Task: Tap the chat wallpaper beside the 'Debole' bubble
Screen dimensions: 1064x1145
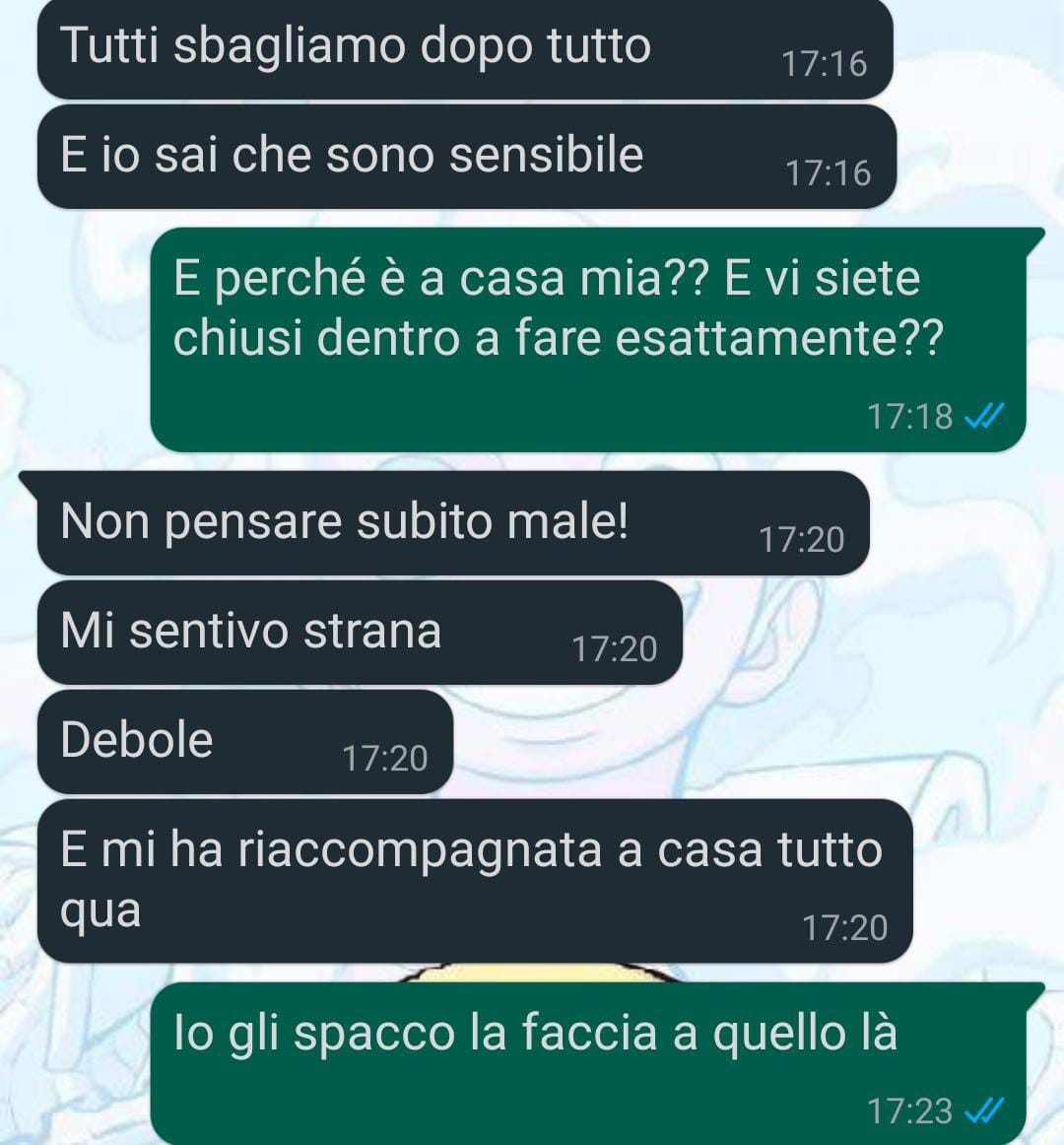Action: point(730,742)
